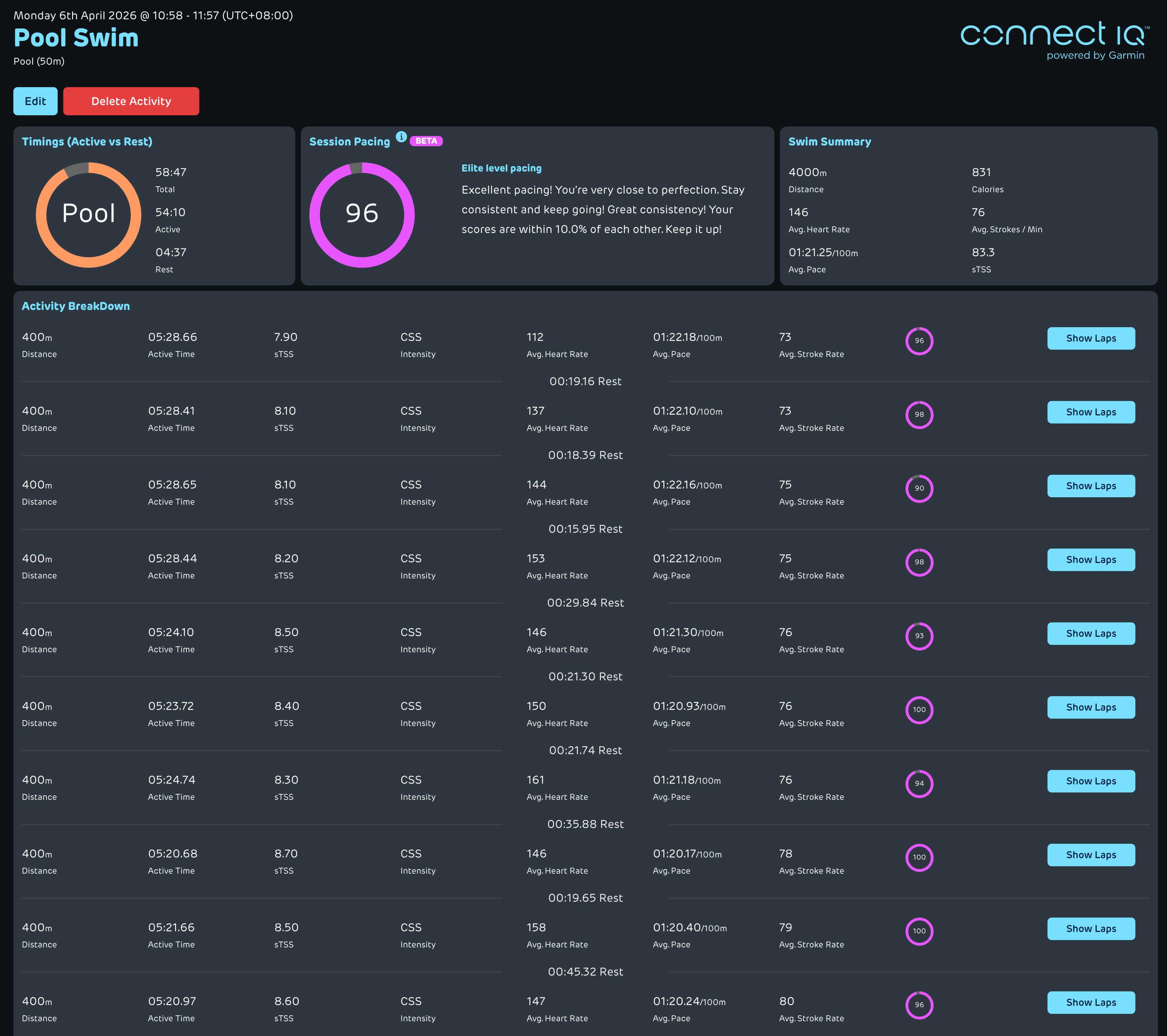Click the 00:45.32 Rest separator

(x=585, y=971)
